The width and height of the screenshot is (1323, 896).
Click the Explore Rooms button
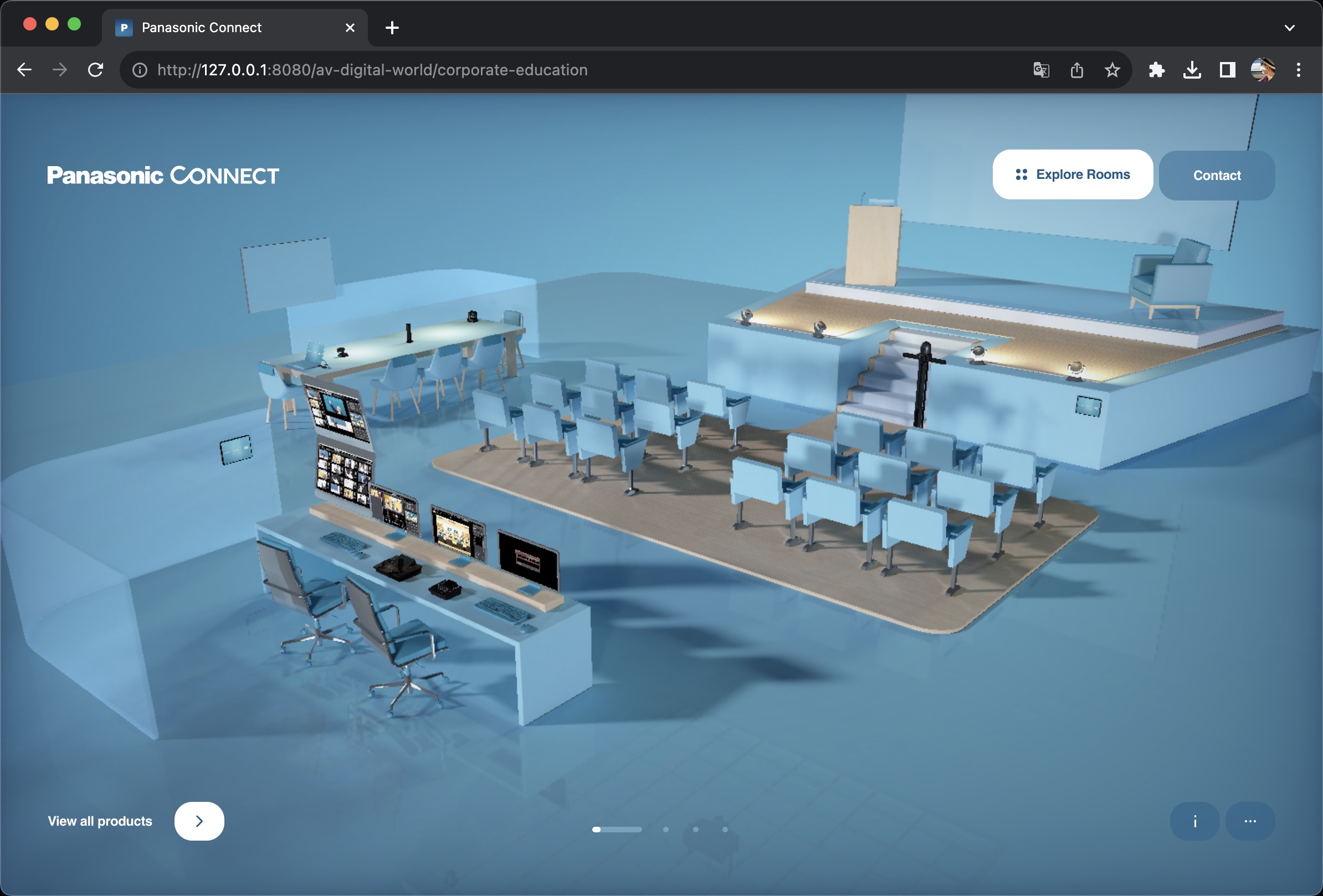(1072, 174)
